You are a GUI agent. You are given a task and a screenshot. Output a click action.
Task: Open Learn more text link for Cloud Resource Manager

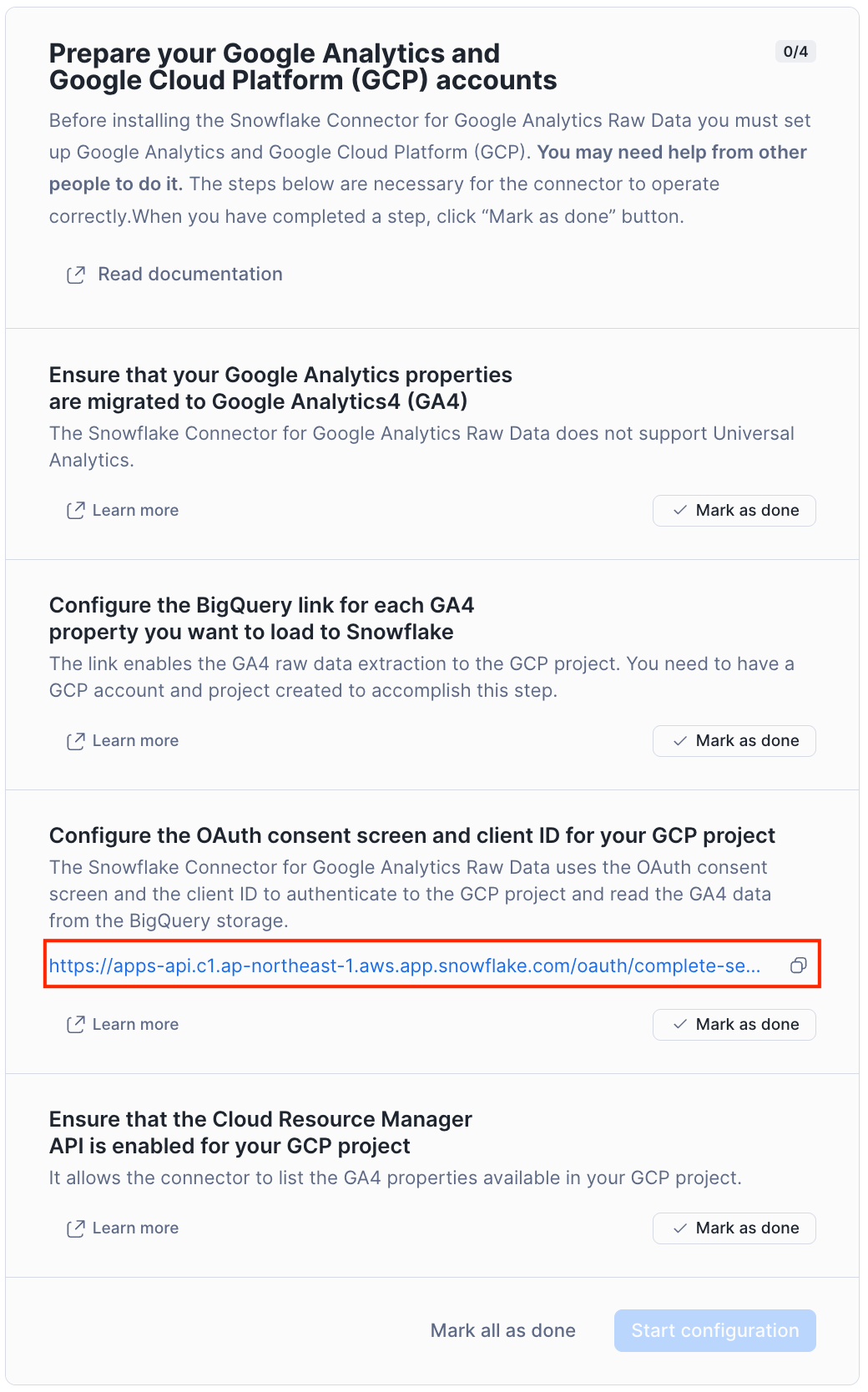135,1228
